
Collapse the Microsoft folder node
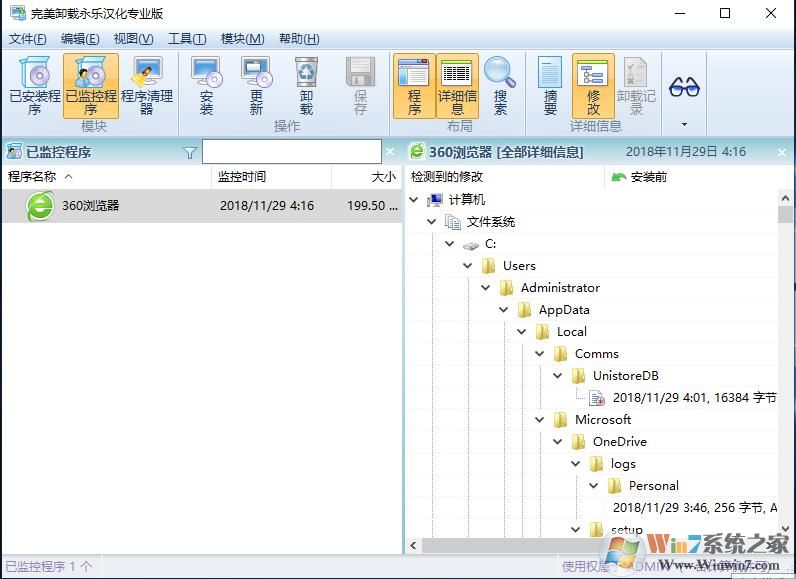pos(540,420)
